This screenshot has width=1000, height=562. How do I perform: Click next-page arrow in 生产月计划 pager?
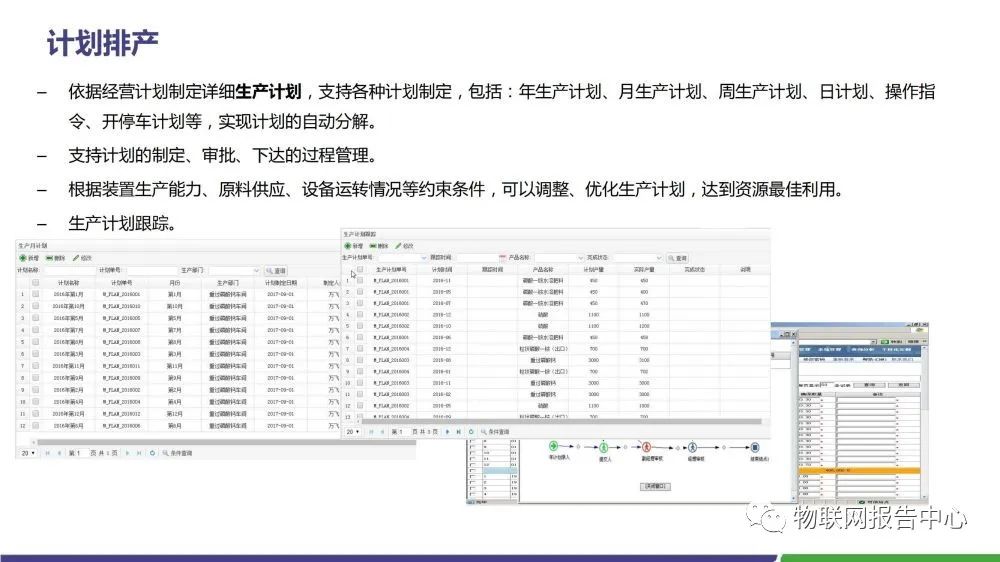[128, 453]
